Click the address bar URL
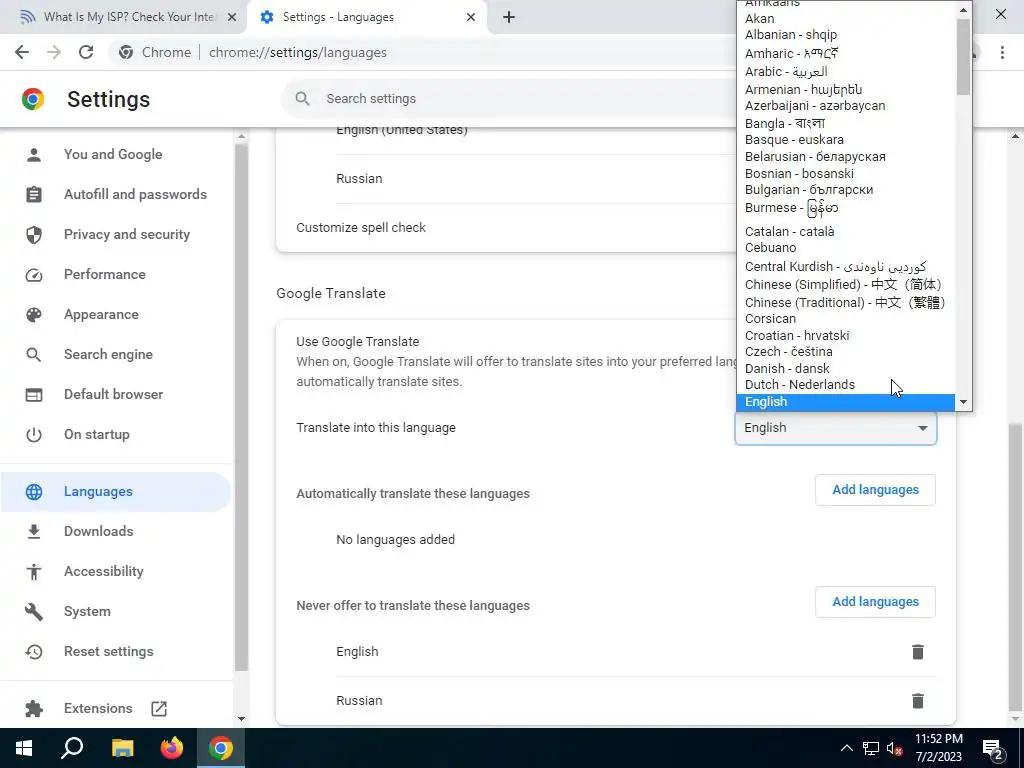Screen dimensions: 1024x768 coord(298,52)
